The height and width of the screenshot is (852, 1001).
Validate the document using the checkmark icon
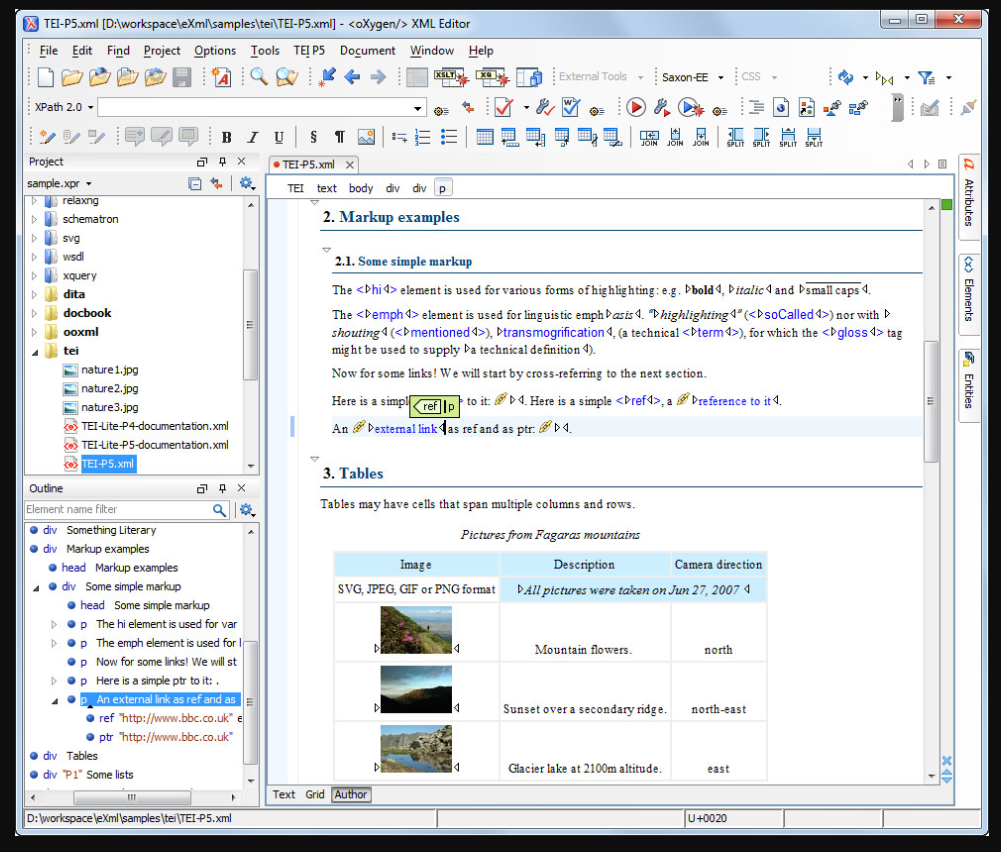pos(502,107)
